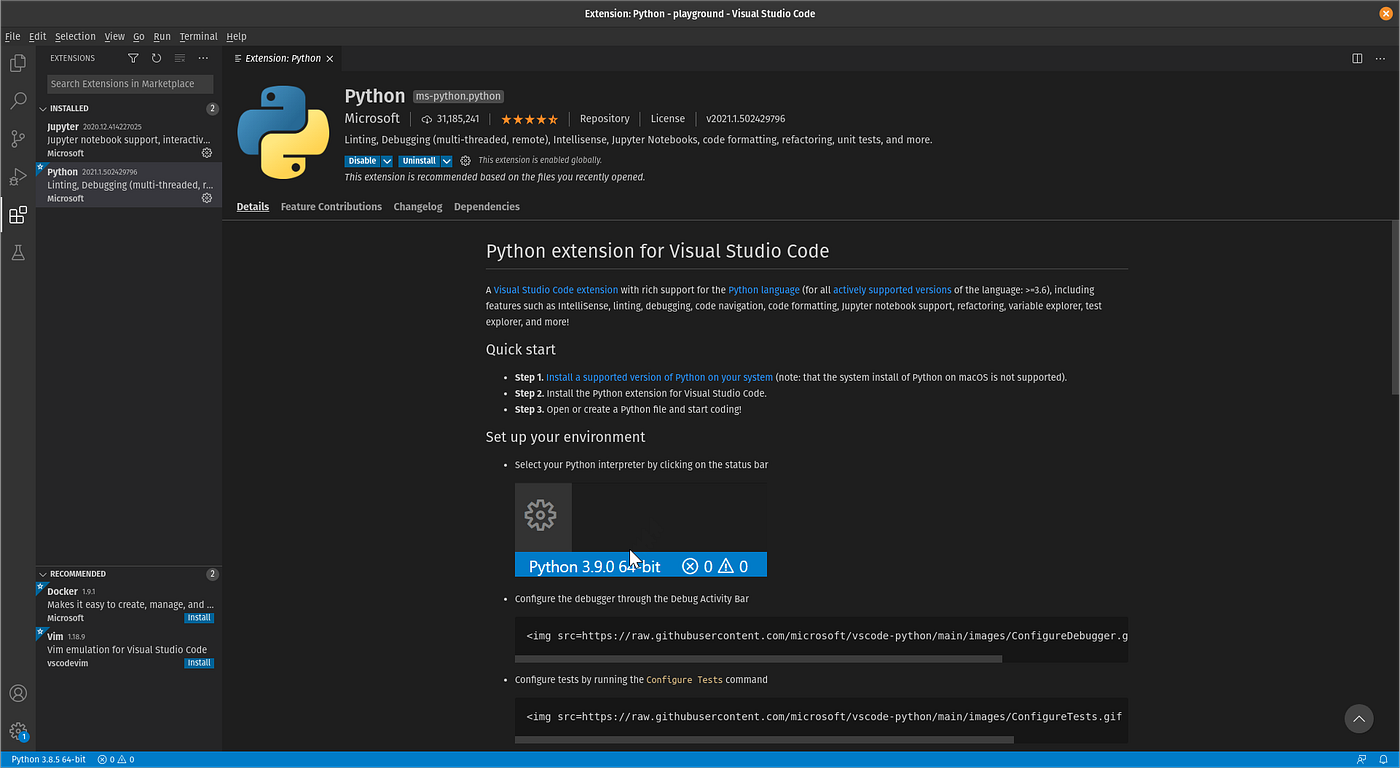The width and height of the screenshot is (1400, 768).
Task: Install the Docker extension
Action: pyautogui.click(x=199, y=618)
